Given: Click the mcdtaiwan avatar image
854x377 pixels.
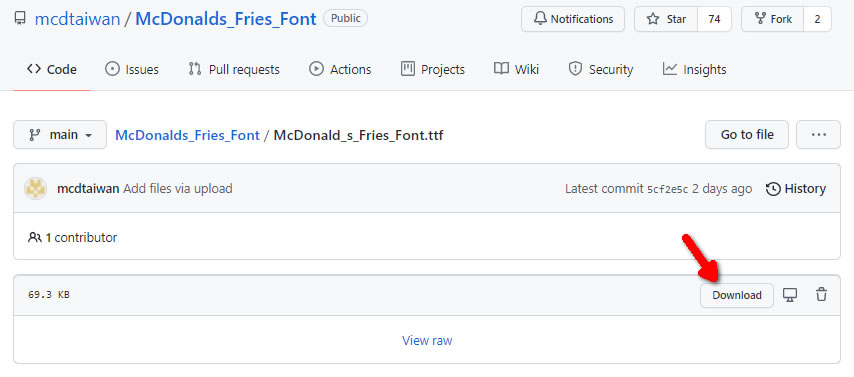Looking at the screenshot, I should click(35, 188).
